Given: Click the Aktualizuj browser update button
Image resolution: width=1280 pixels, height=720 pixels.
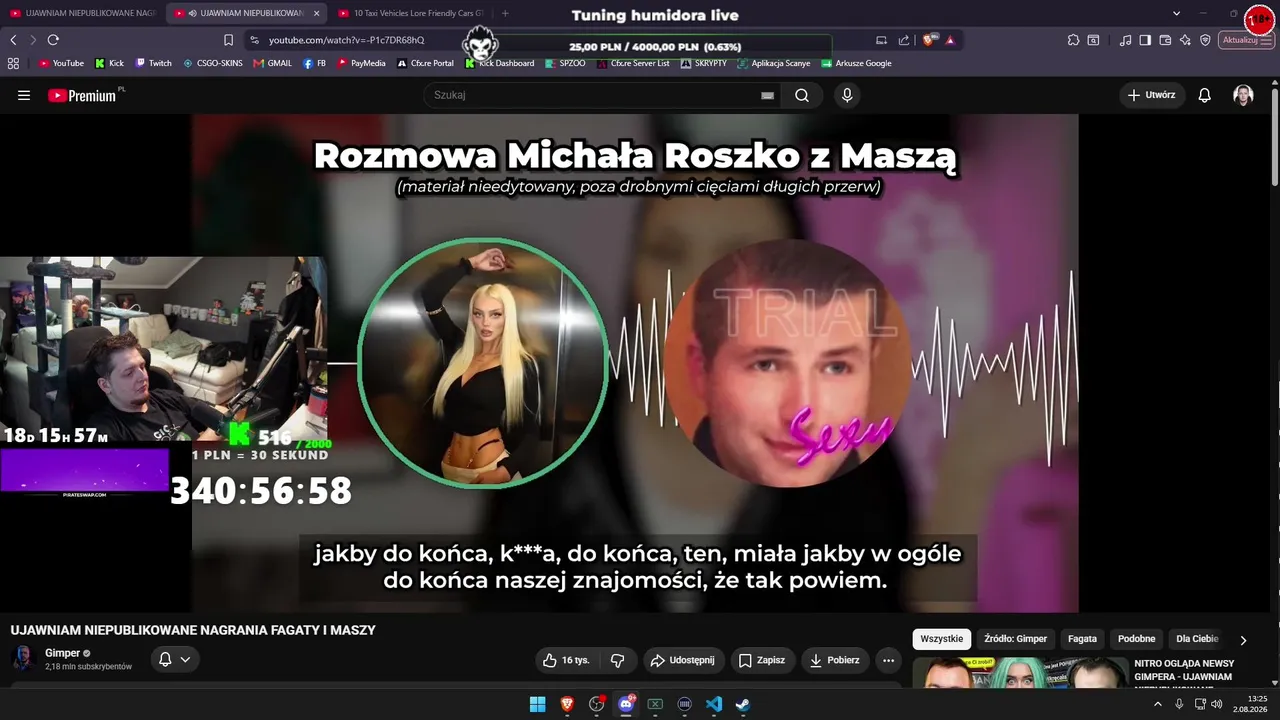Looking at the screenshot, I should click(1246, 40).
